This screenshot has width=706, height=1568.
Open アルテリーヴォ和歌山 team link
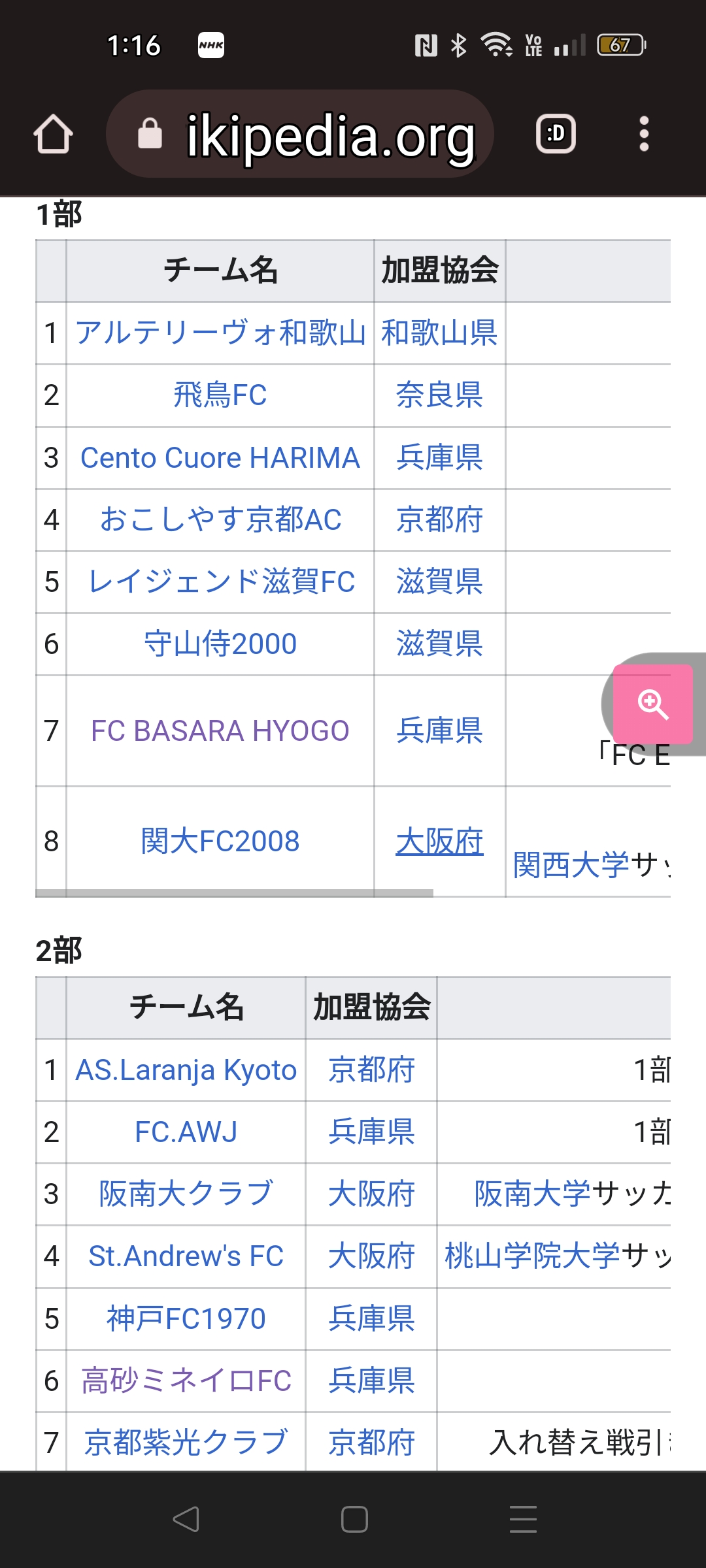(220, 333)
